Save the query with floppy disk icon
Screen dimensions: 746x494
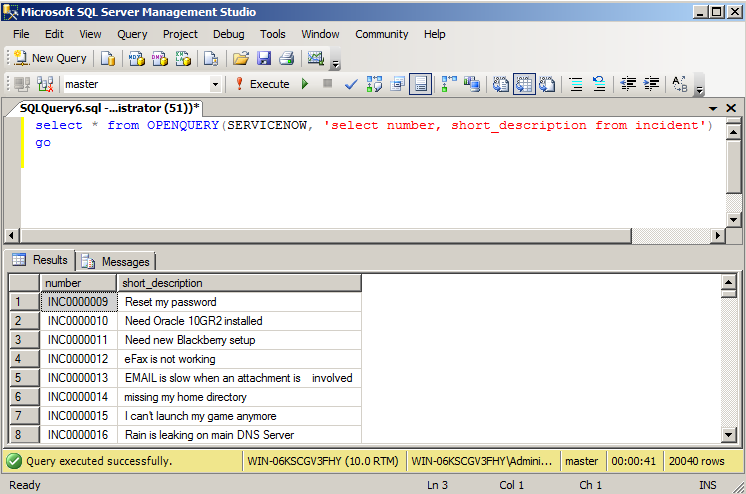tap(264, 58)
